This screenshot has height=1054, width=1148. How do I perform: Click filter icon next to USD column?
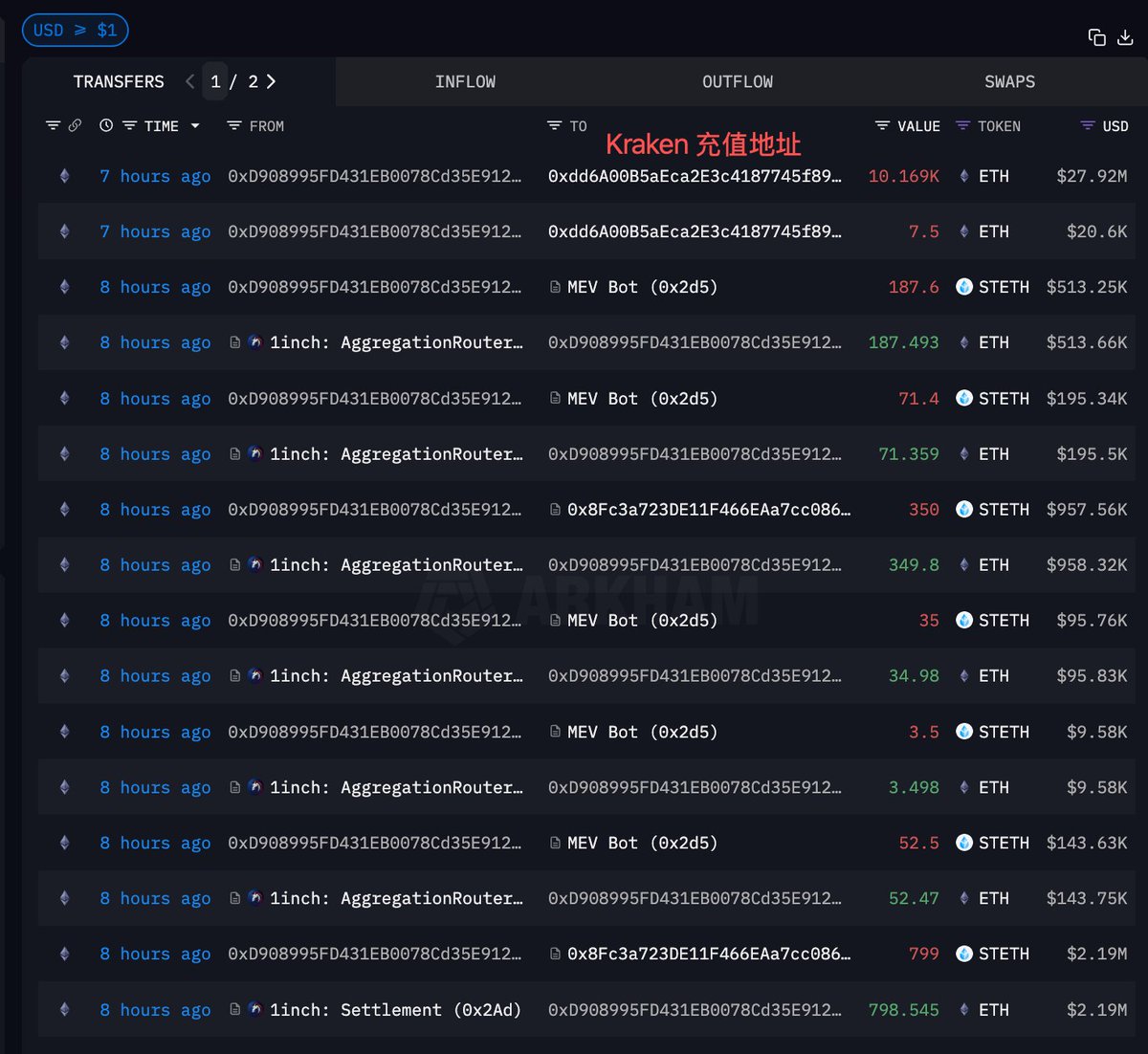[1087, 125]
